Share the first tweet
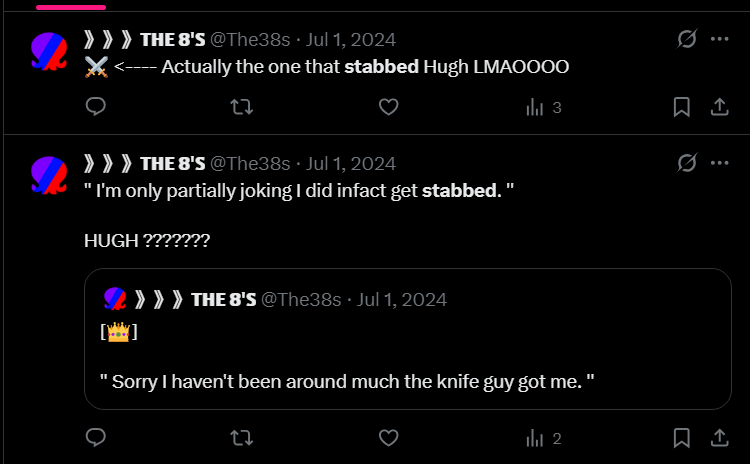 pos(718,107)
